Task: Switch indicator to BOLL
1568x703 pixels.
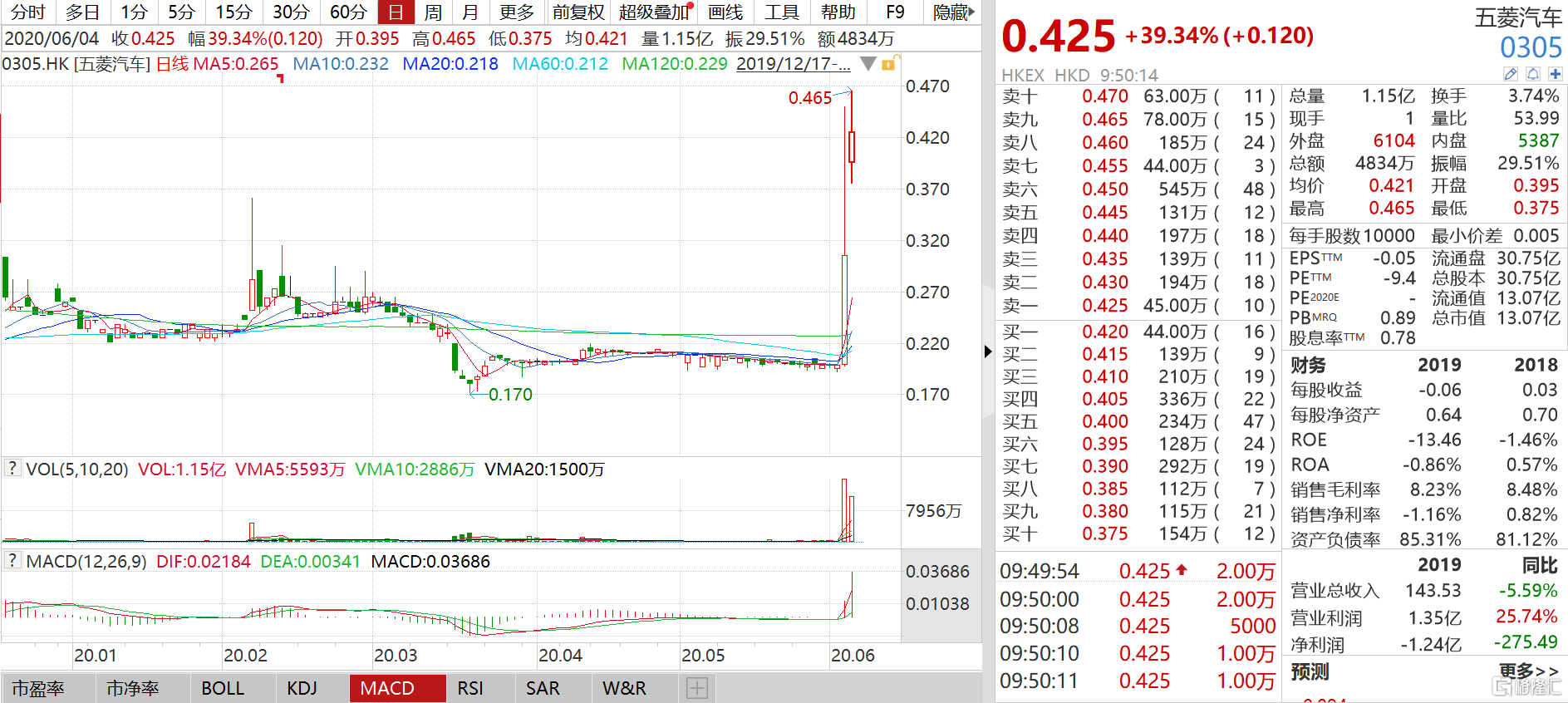Action: point(223,688)
